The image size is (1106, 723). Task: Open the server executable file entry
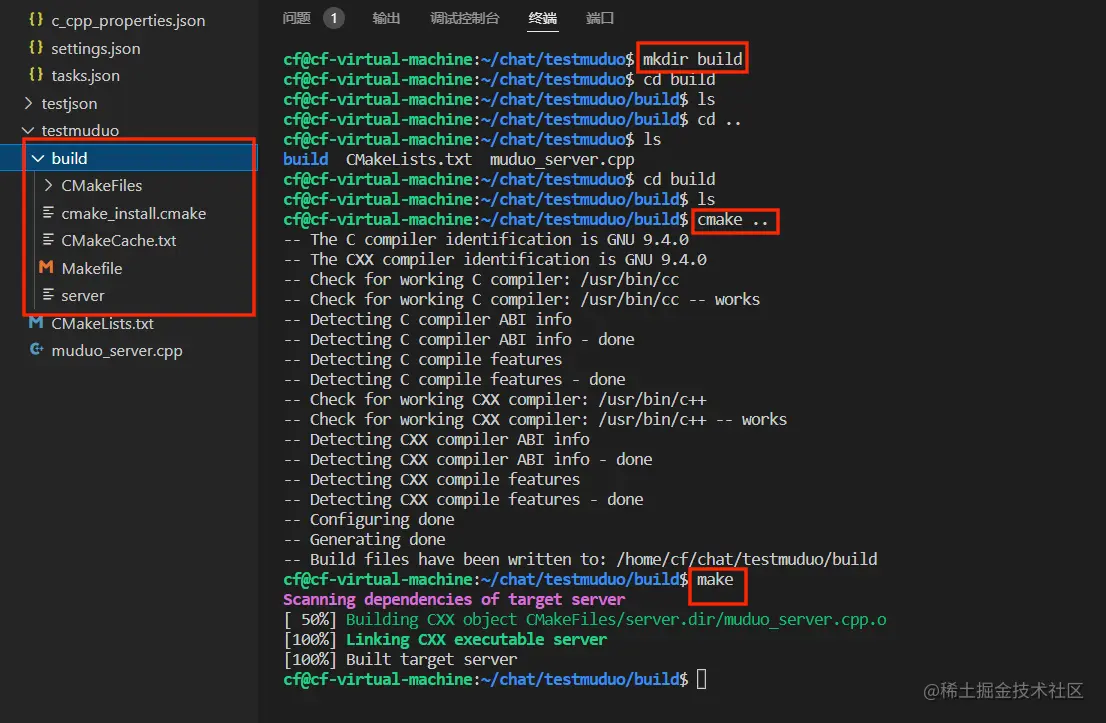pos(83,296)
